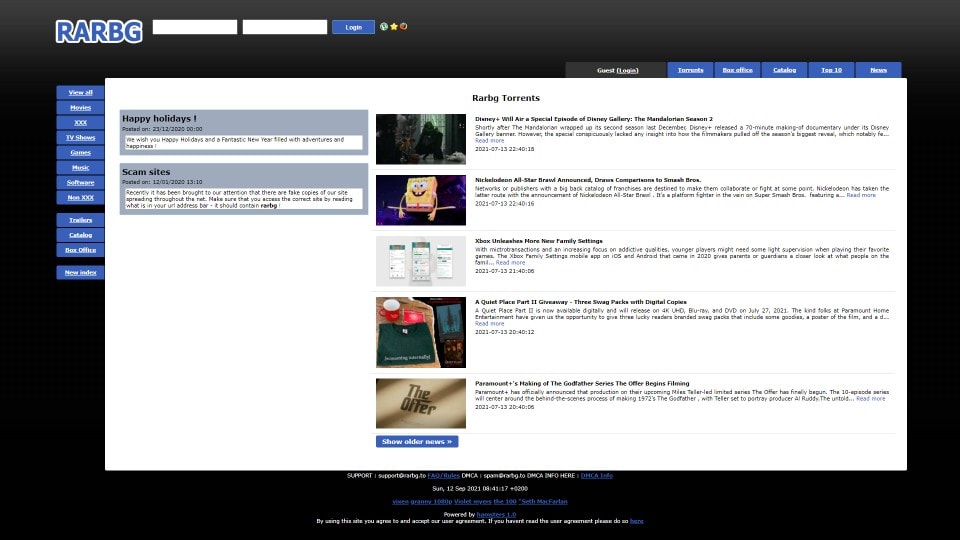Select TV Shows in the sidebar
This screenshot has height=540, width=960.
pos(80,137)
